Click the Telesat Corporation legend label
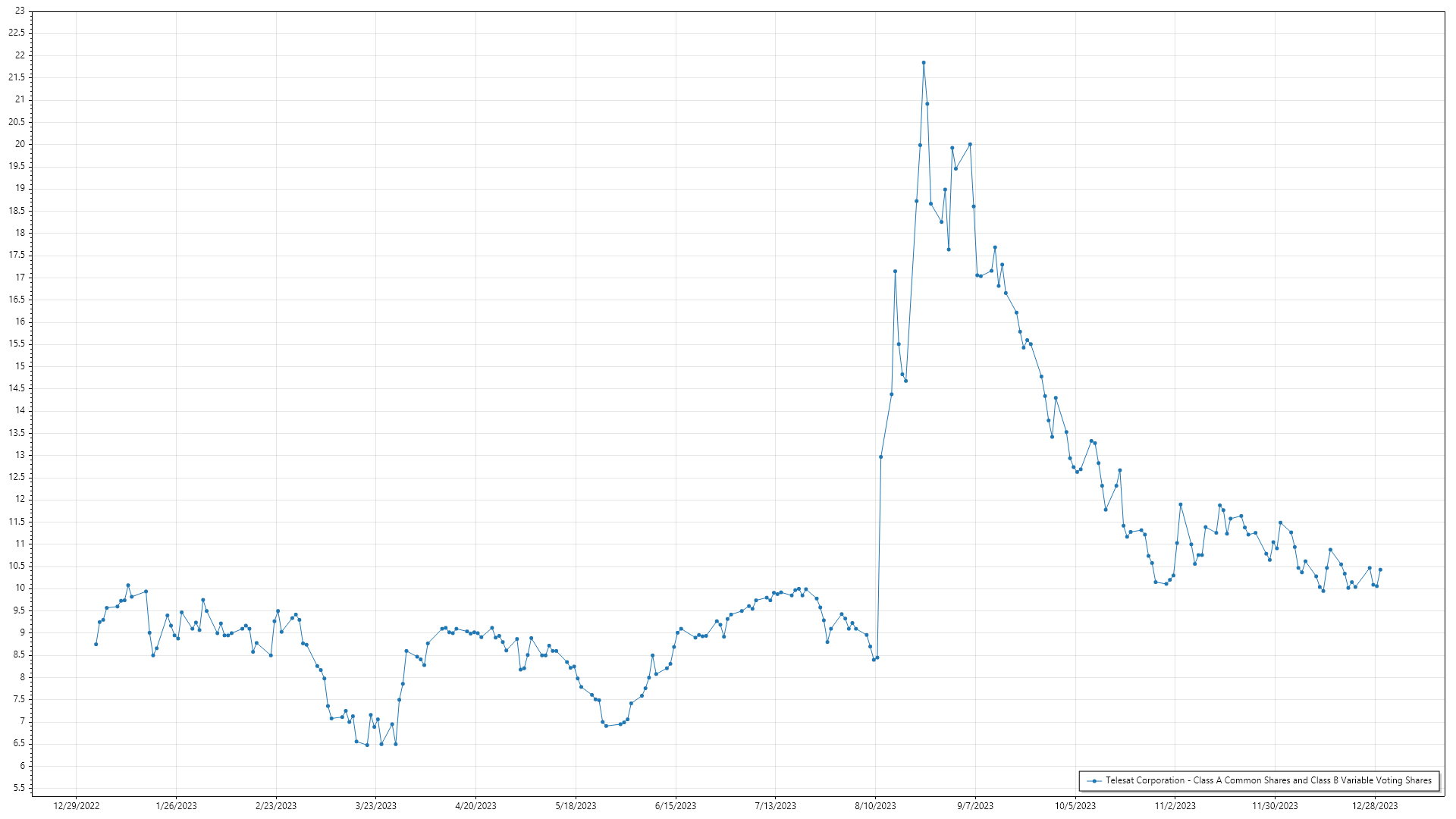1456x819 pixels. point(1268,781)
